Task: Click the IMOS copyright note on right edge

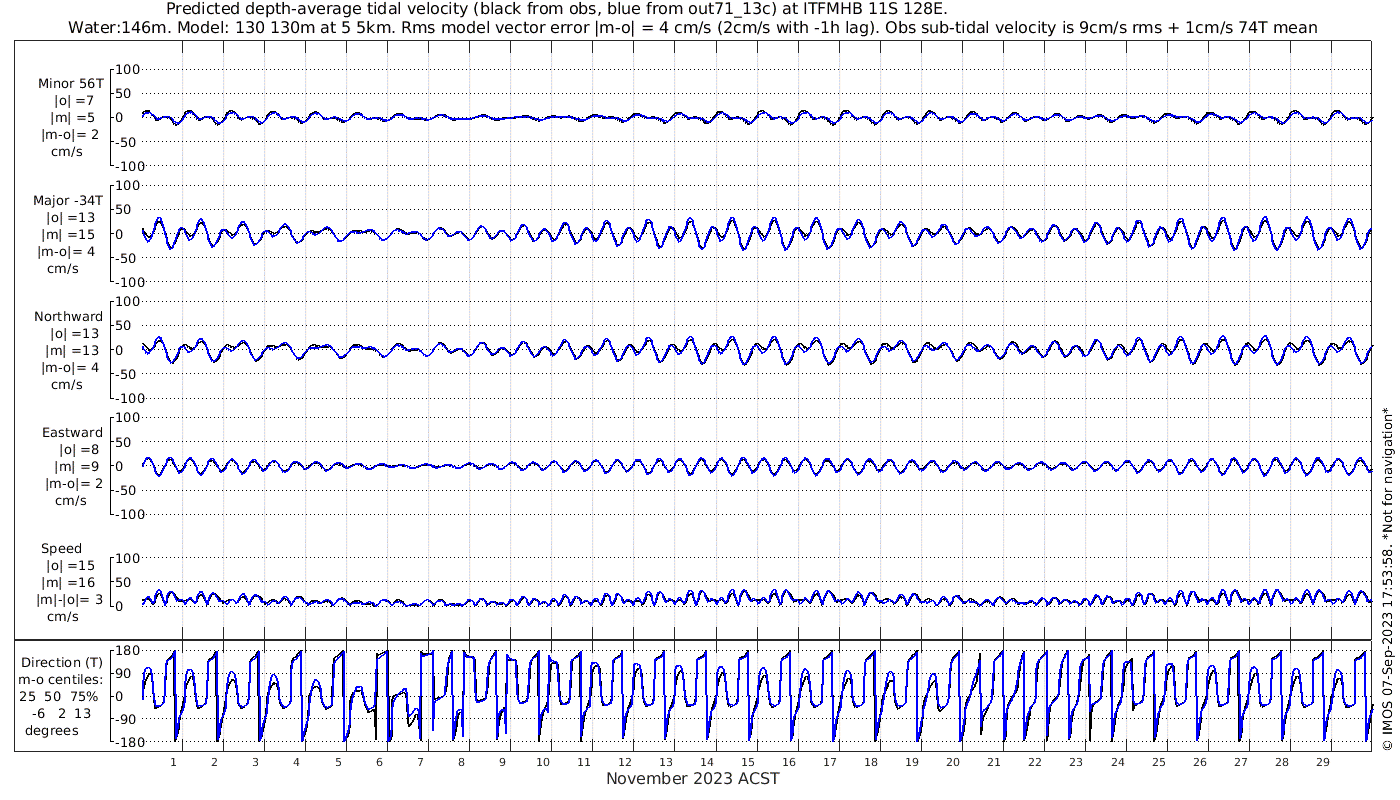Action: coord(1387,578)
